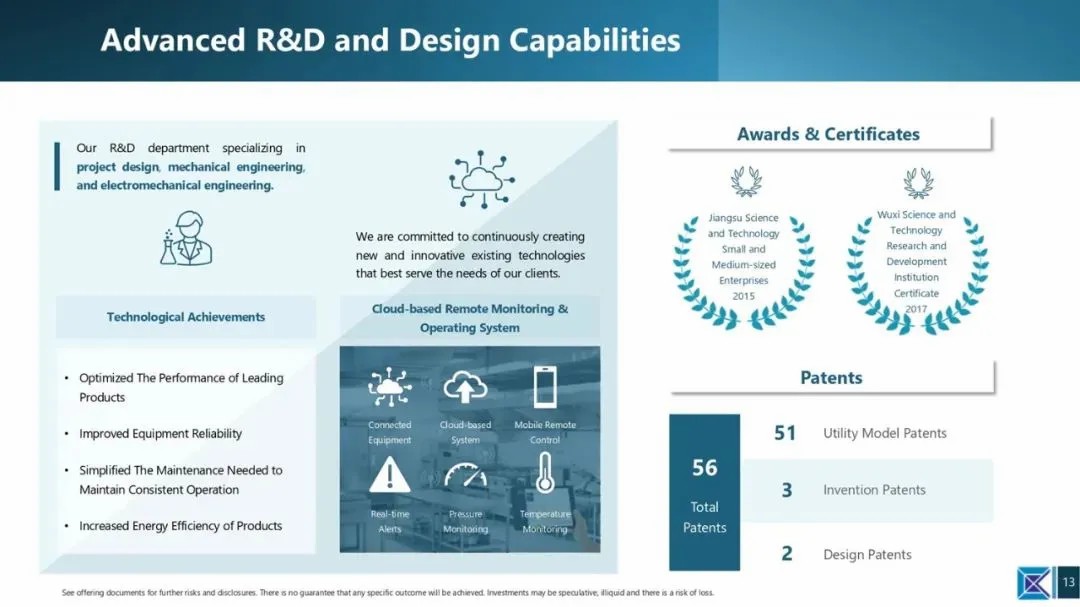Click the Increased Energy Efficiency of Products bullet
1080x607 pixels.
coord(180,526)
